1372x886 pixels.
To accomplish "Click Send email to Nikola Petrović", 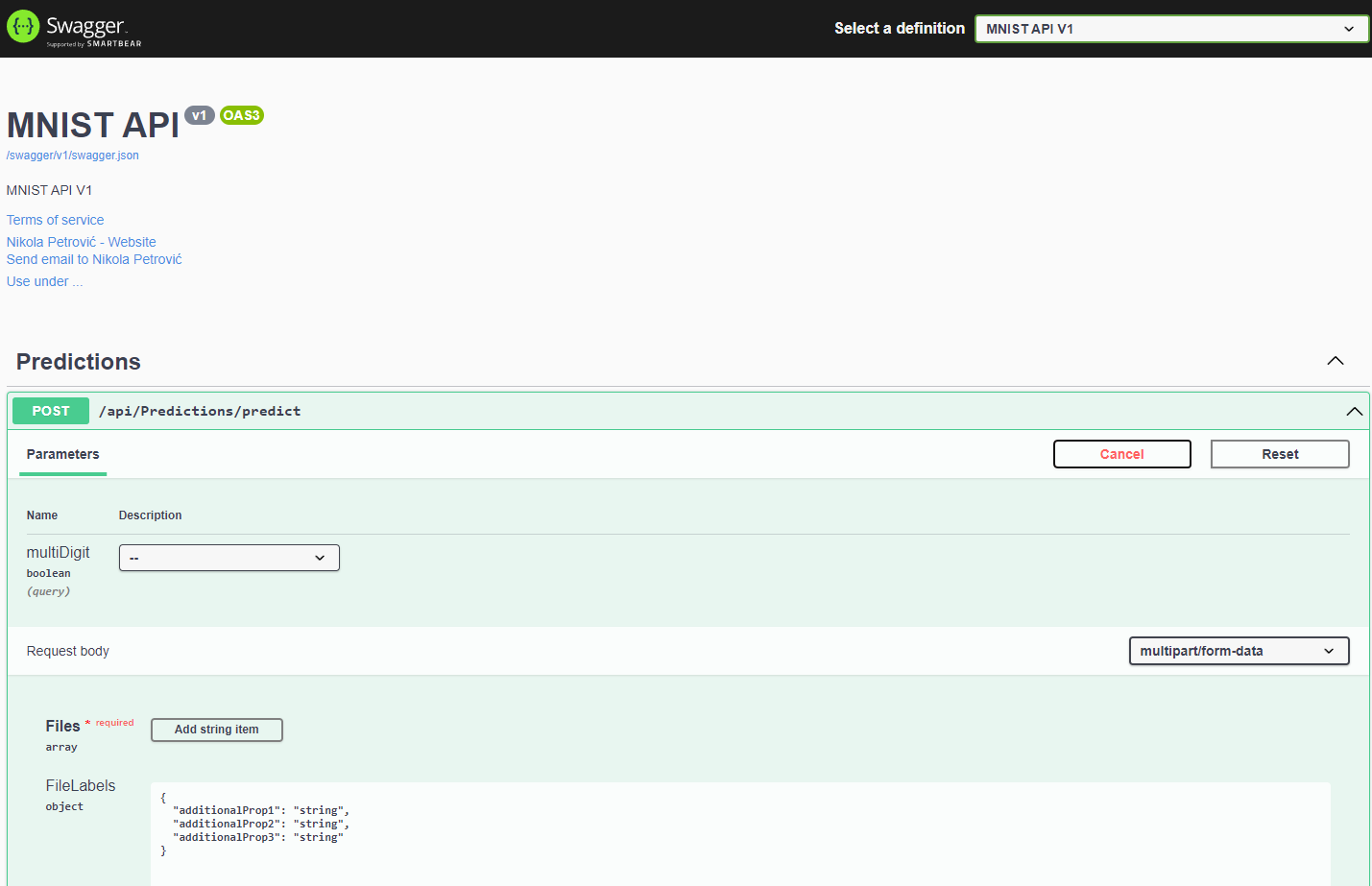I will coord(94,259).
